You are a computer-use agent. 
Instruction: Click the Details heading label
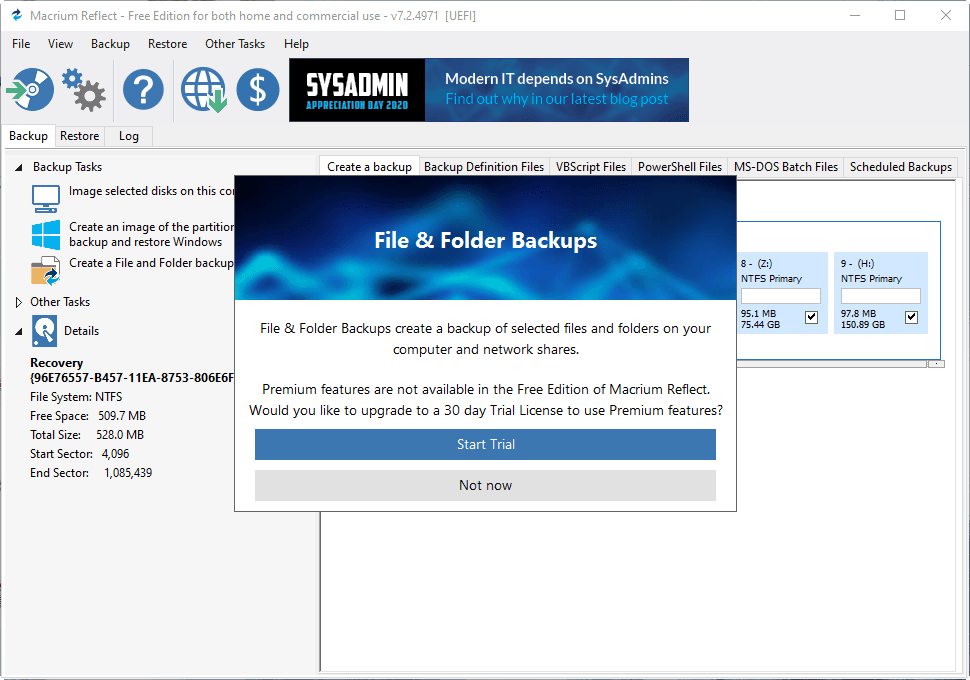[x=82, y=331]
